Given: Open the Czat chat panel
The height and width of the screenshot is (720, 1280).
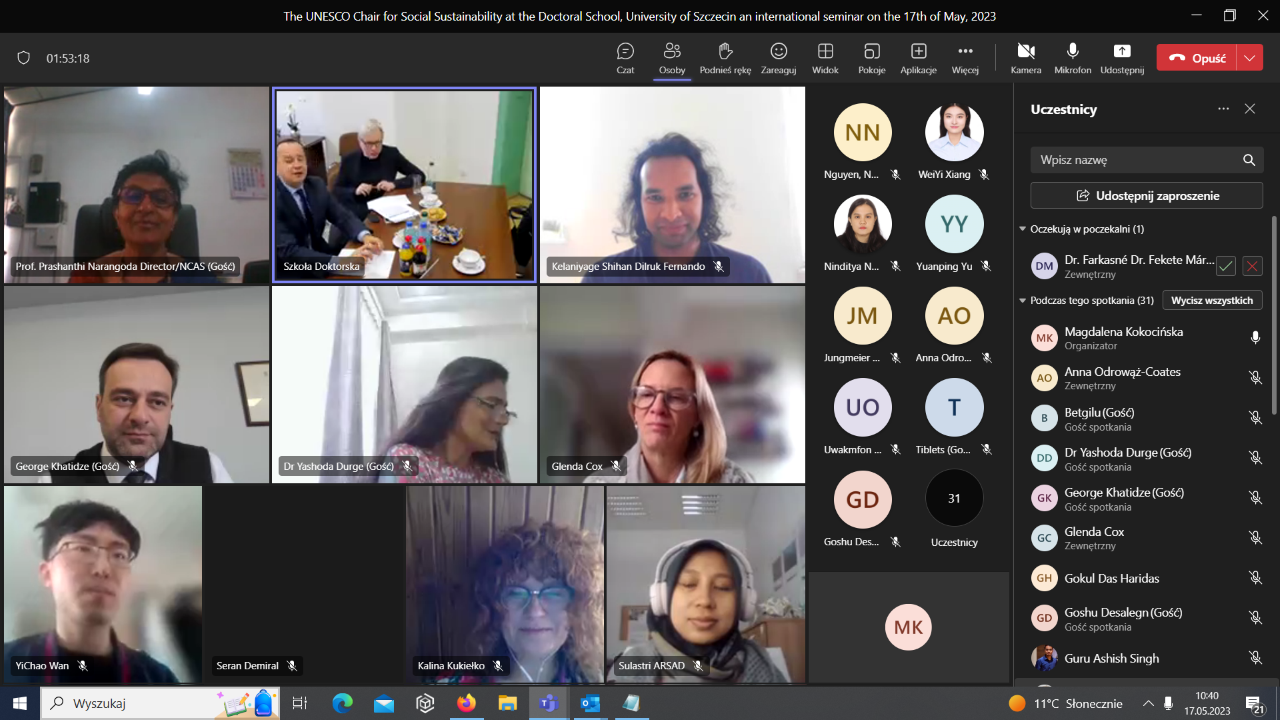Looking at the screenshot, I should coord(625,52).
